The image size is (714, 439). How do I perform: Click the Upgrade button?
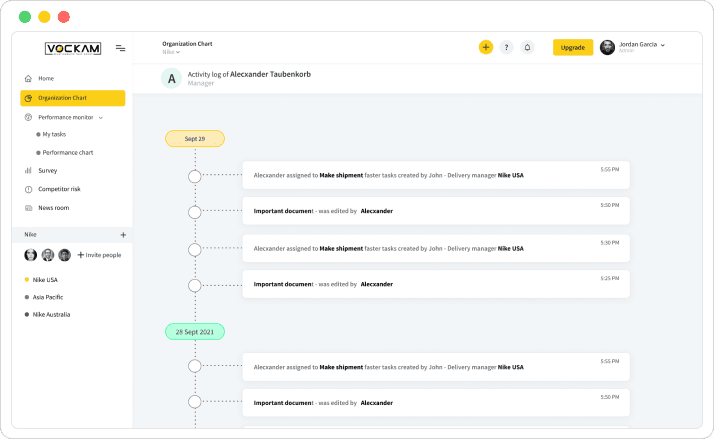click(573, 47)
